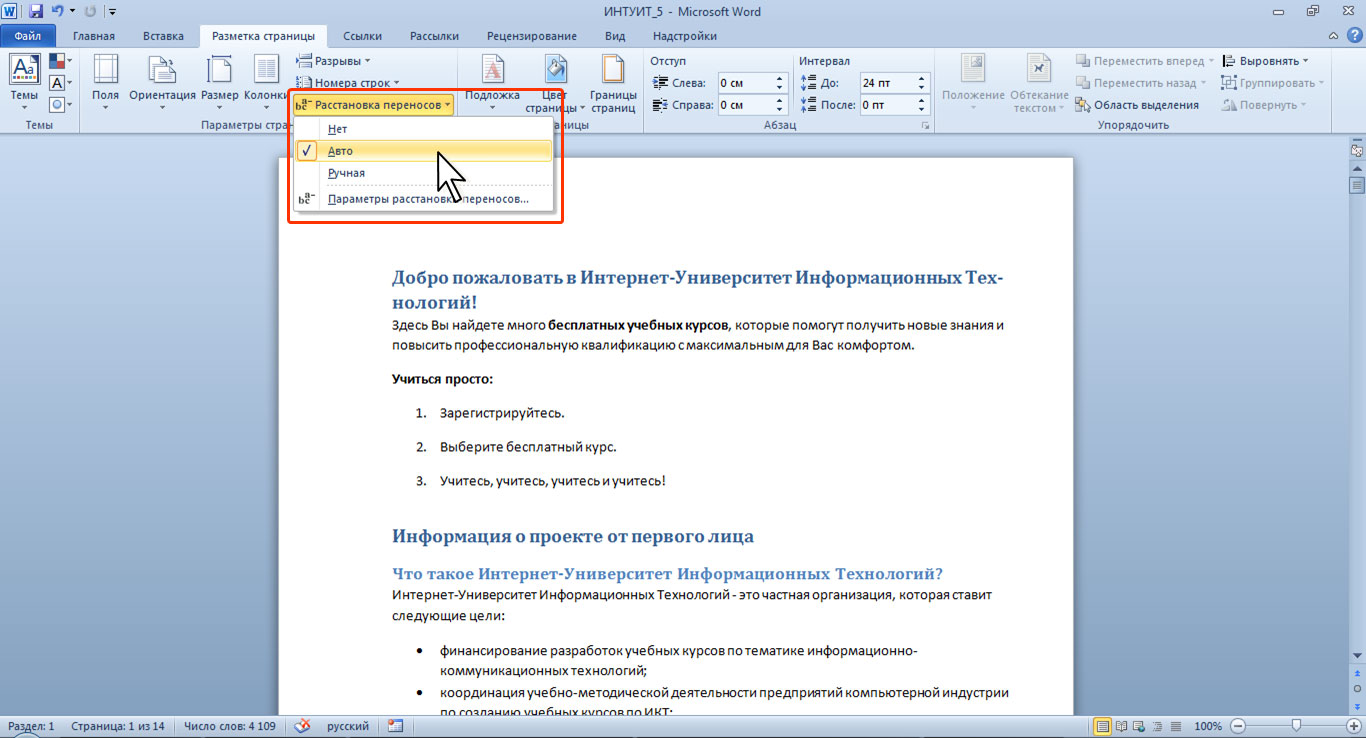Click the vertical scrollbar up arrow
The image size is (1366, 738).
pyautogui.click(x=1357, y=169)
